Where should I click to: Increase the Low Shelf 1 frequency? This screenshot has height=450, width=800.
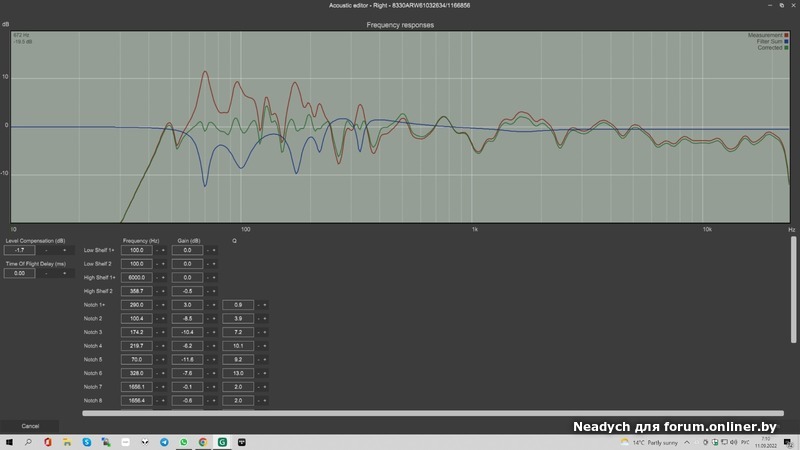click(163, 251)
